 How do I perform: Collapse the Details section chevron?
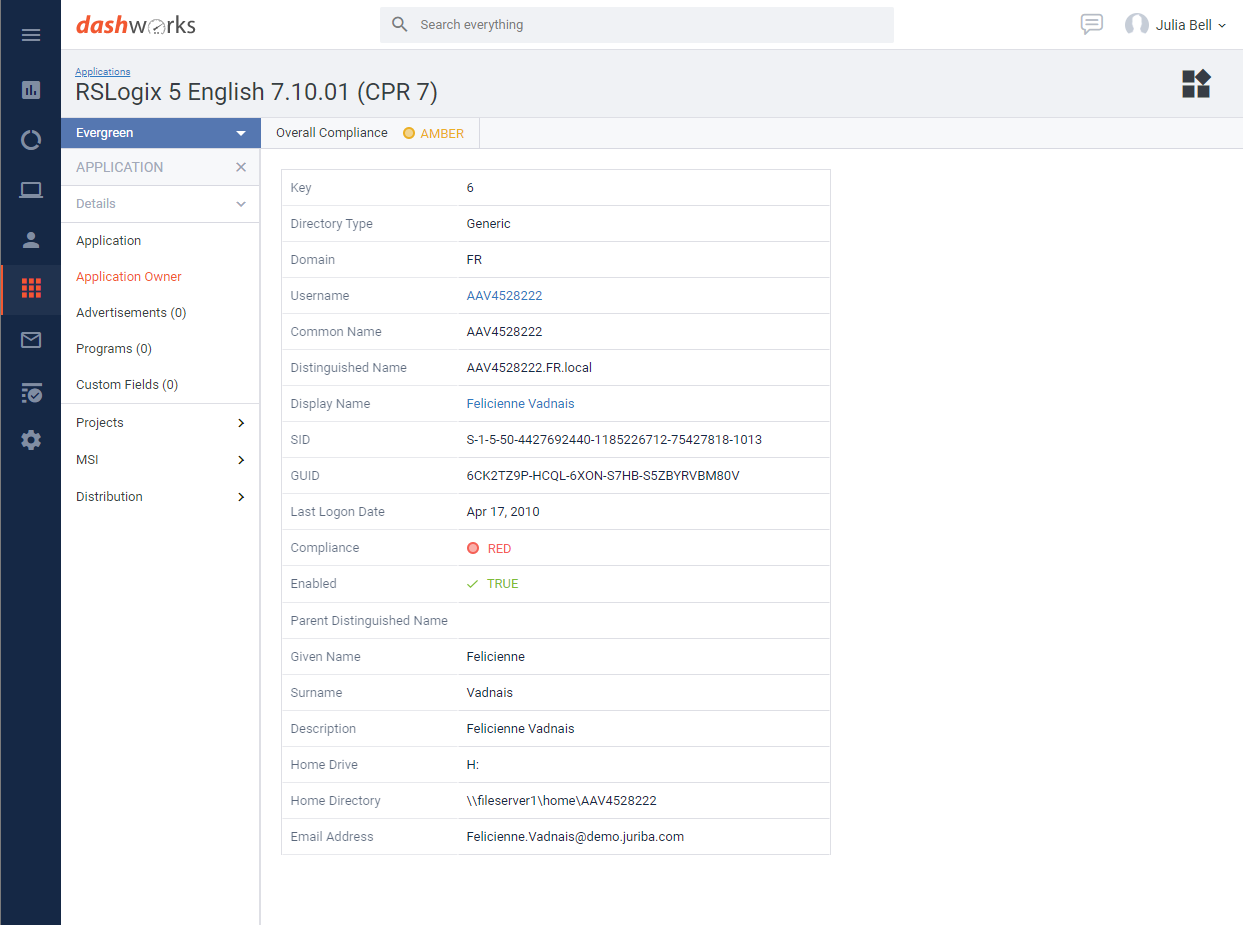pyautogui.click(x=241, y=204)
